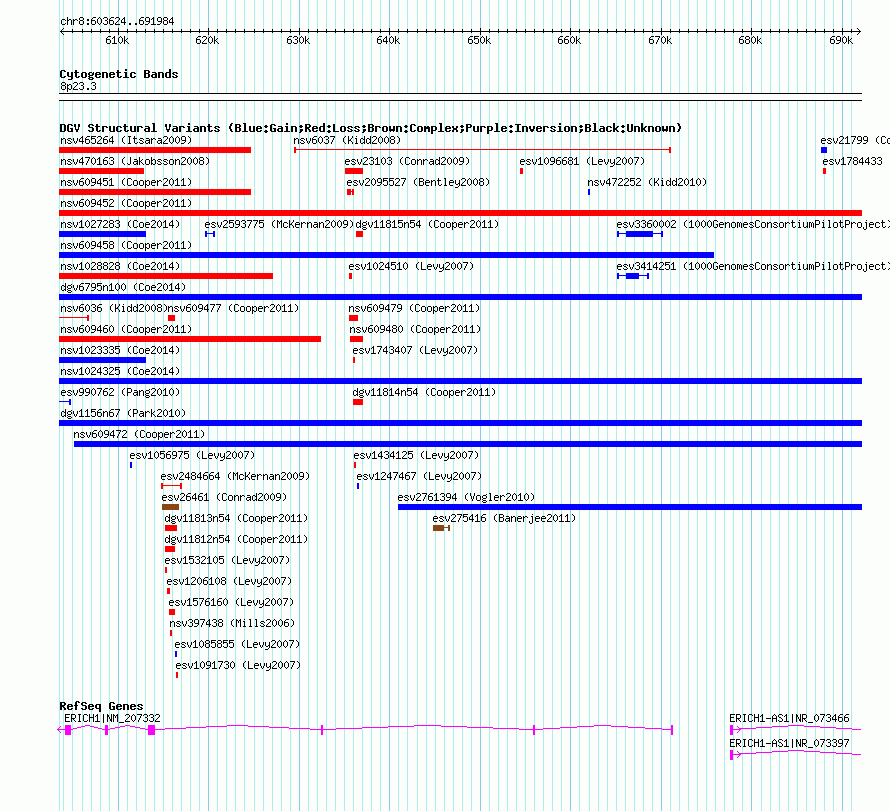Click the nsv1027283 (Coe2014) label
The width and height of the screenshot is (890, 811).
tap(120, 224)
